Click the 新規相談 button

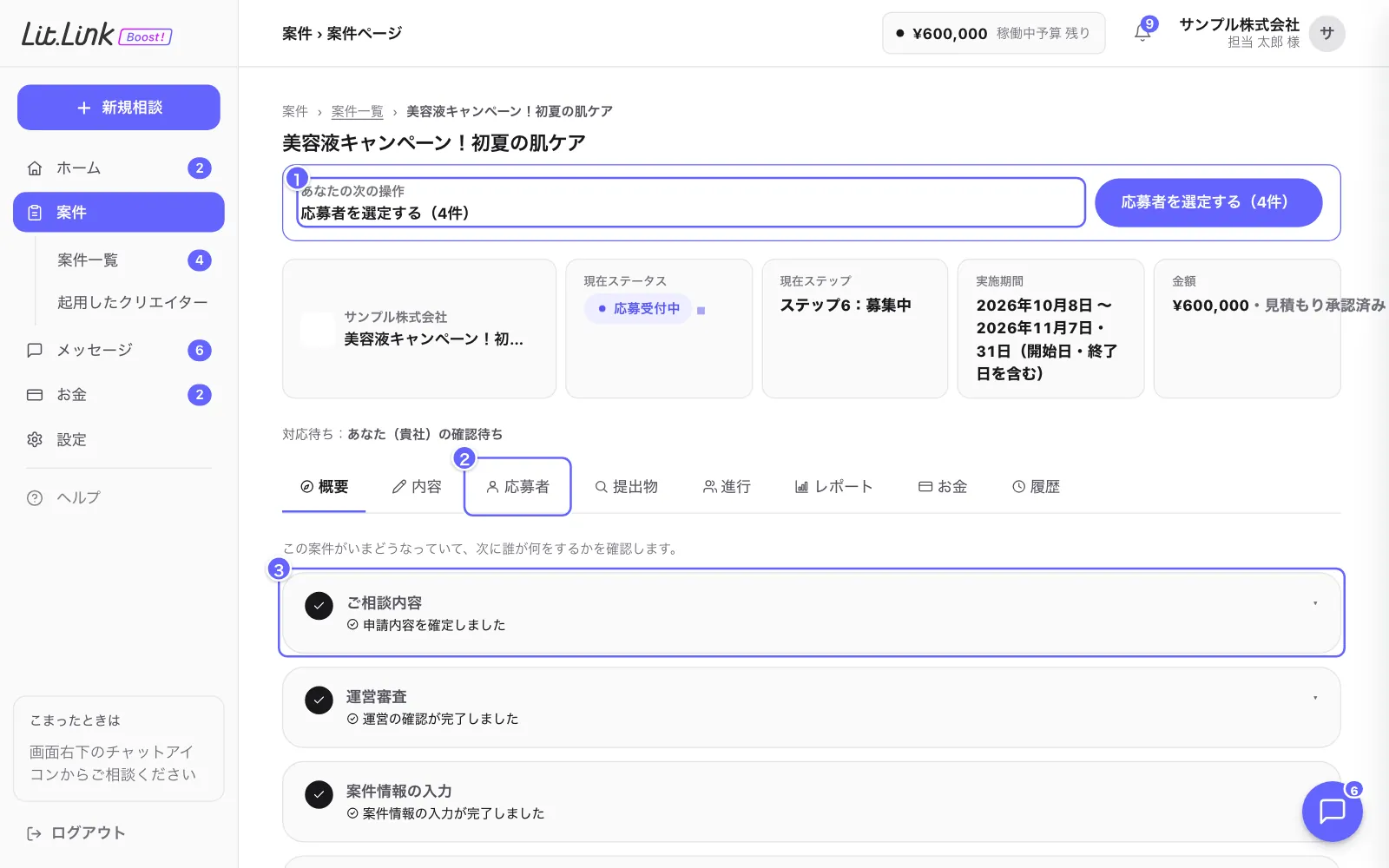coord(119,108)
